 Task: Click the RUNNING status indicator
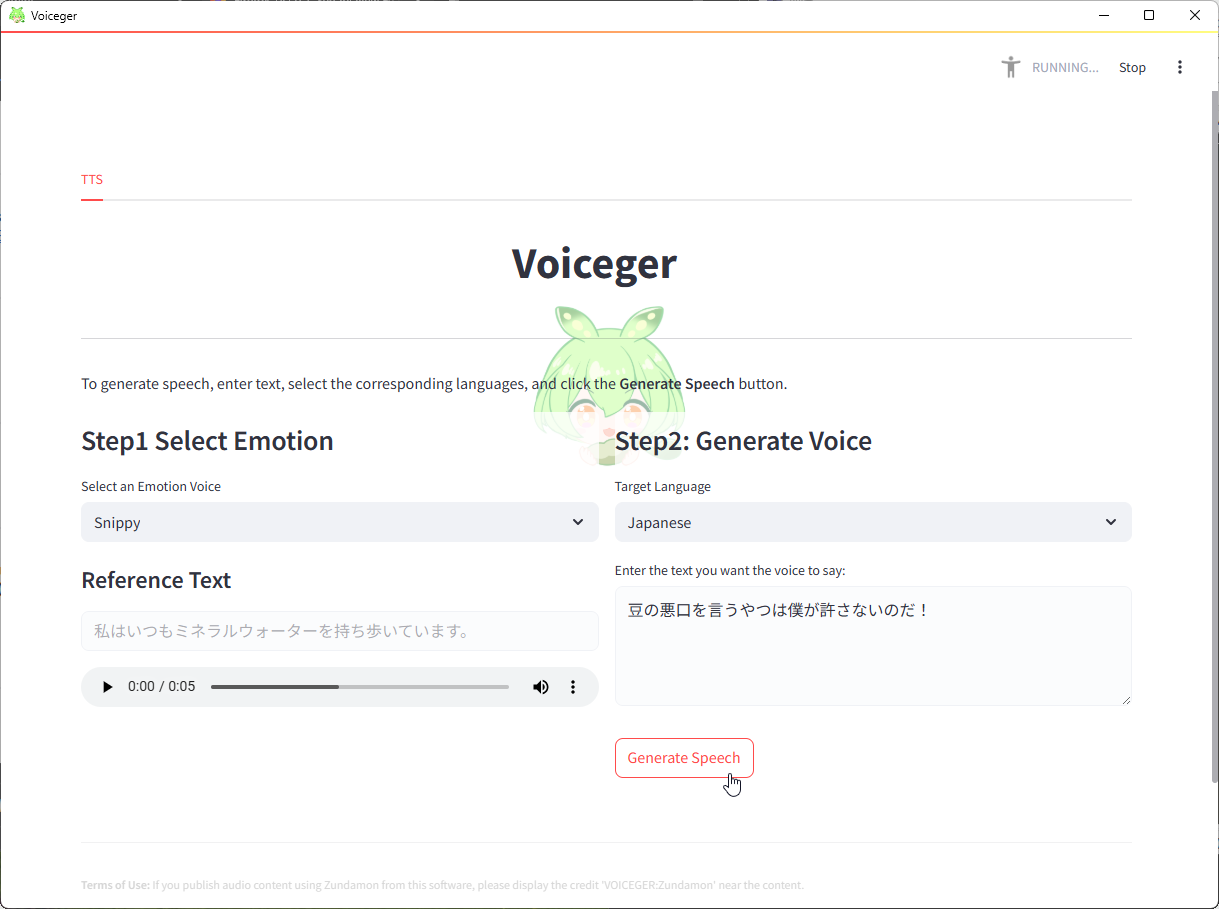pyautogui.click(x=1065, y=66)
